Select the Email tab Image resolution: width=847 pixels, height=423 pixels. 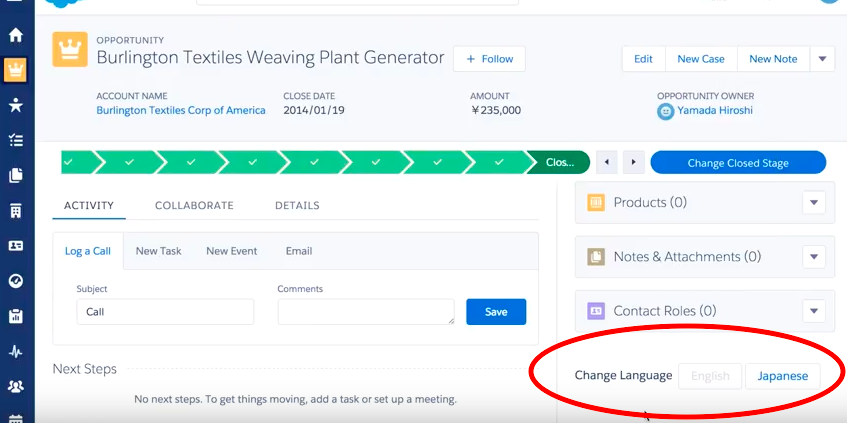point(299,251)
